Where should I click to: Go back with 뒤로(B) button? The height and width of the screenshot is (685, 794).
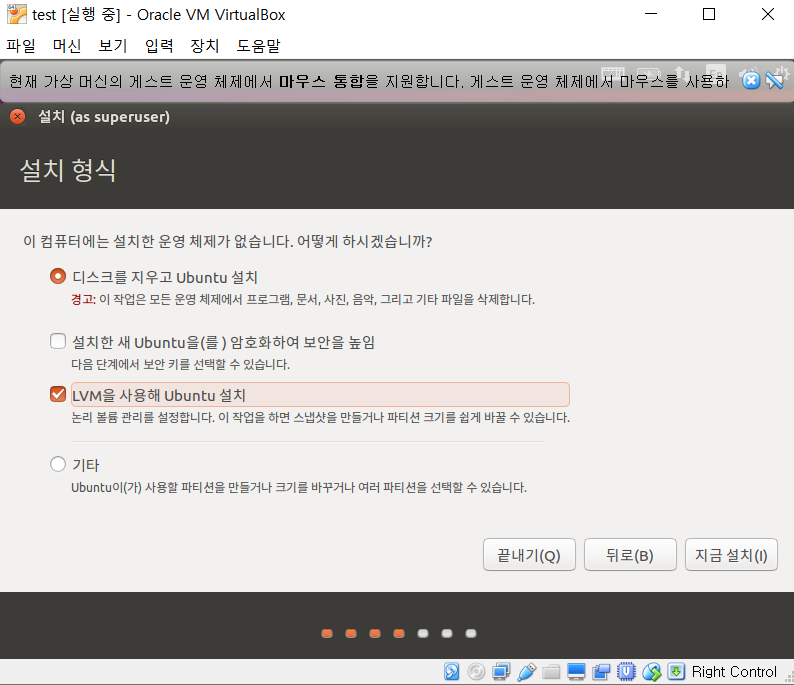(630, 555)
